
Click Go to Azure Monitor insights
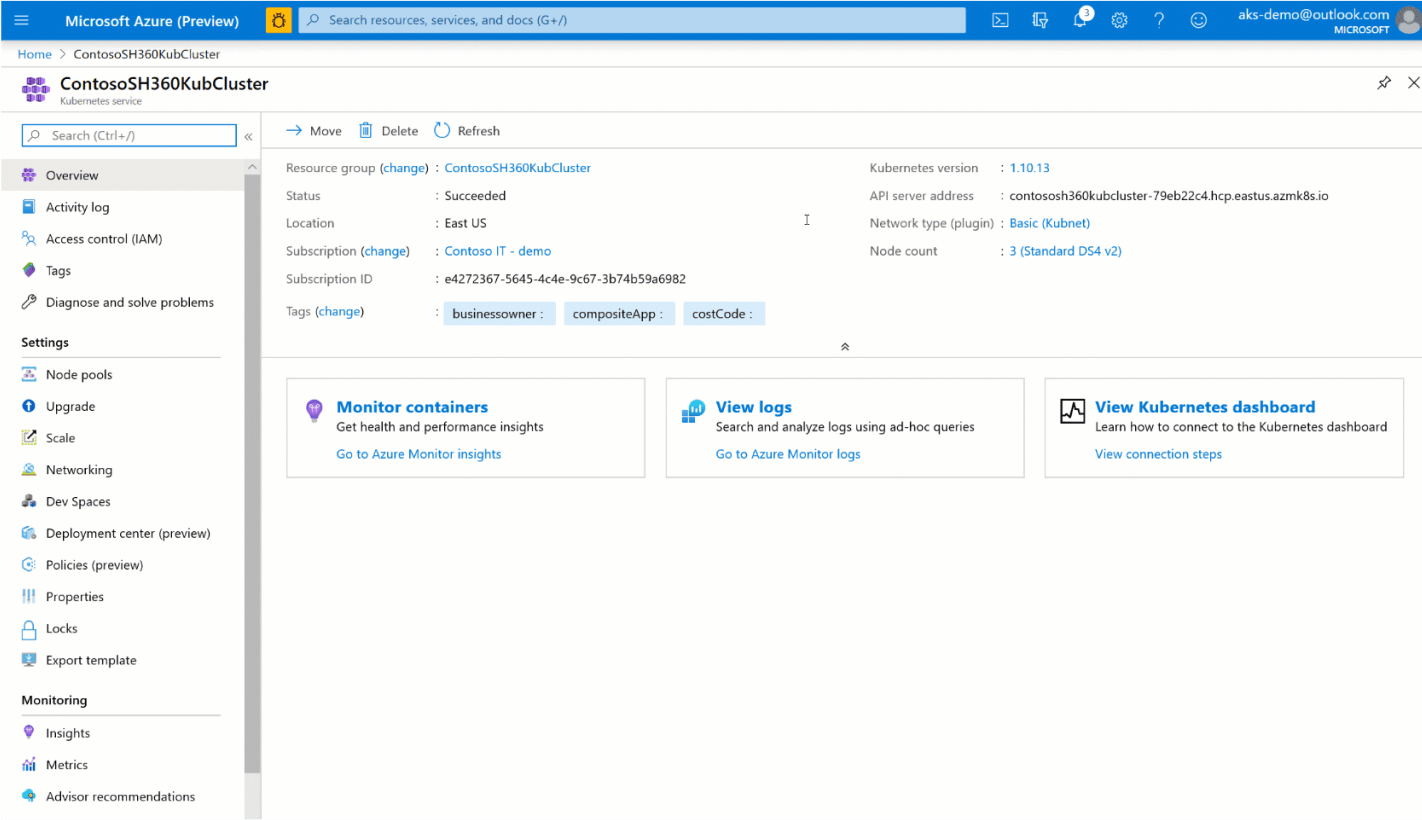click(418, 454)
